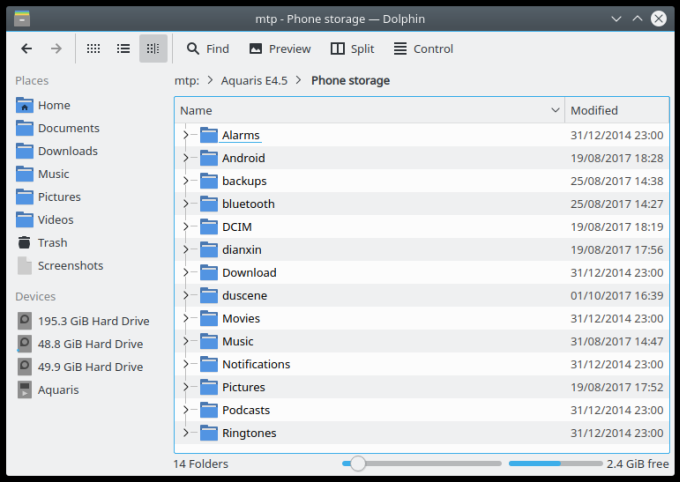Switch to Compact view mode
Image resolution: width=680 pixels, height=482 pixels.
click(x=123, y=49)
